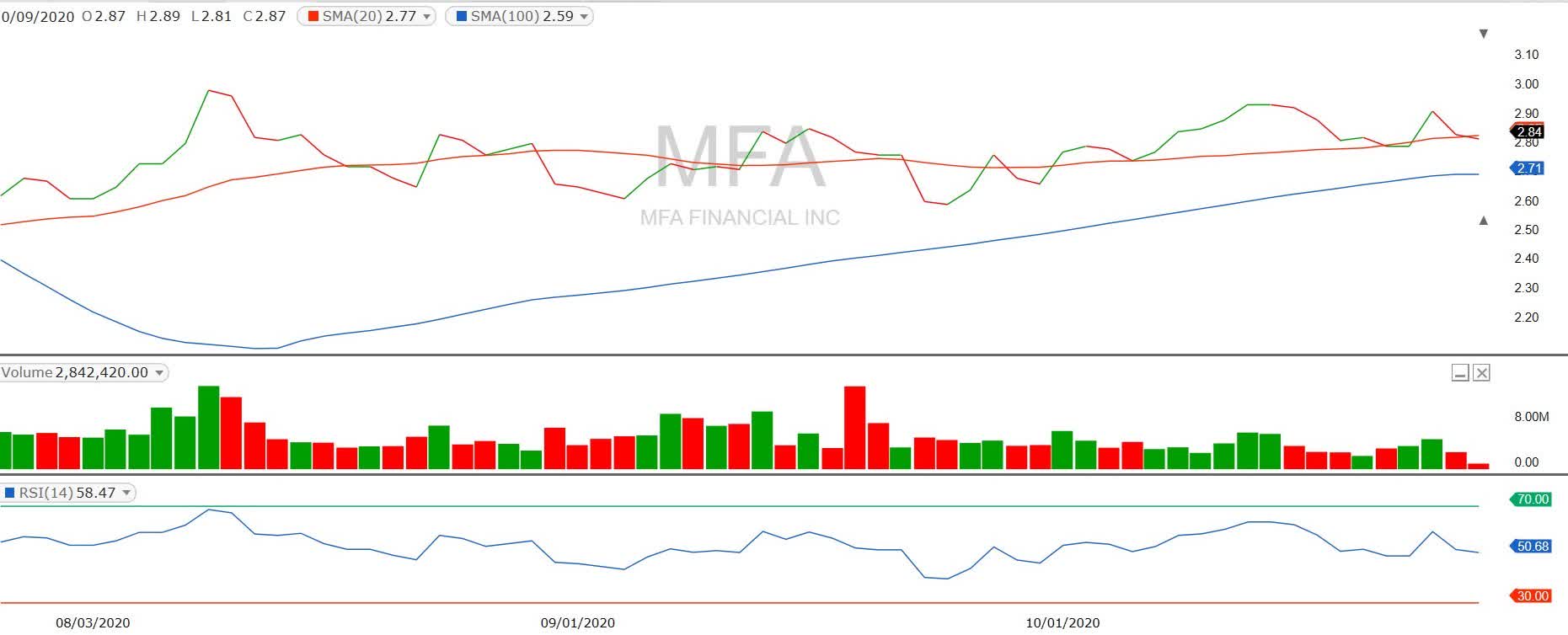Screen dimensions: 1568x635
Task: Click the downward triangle above price axis
Action: [x=1484, y=34]
